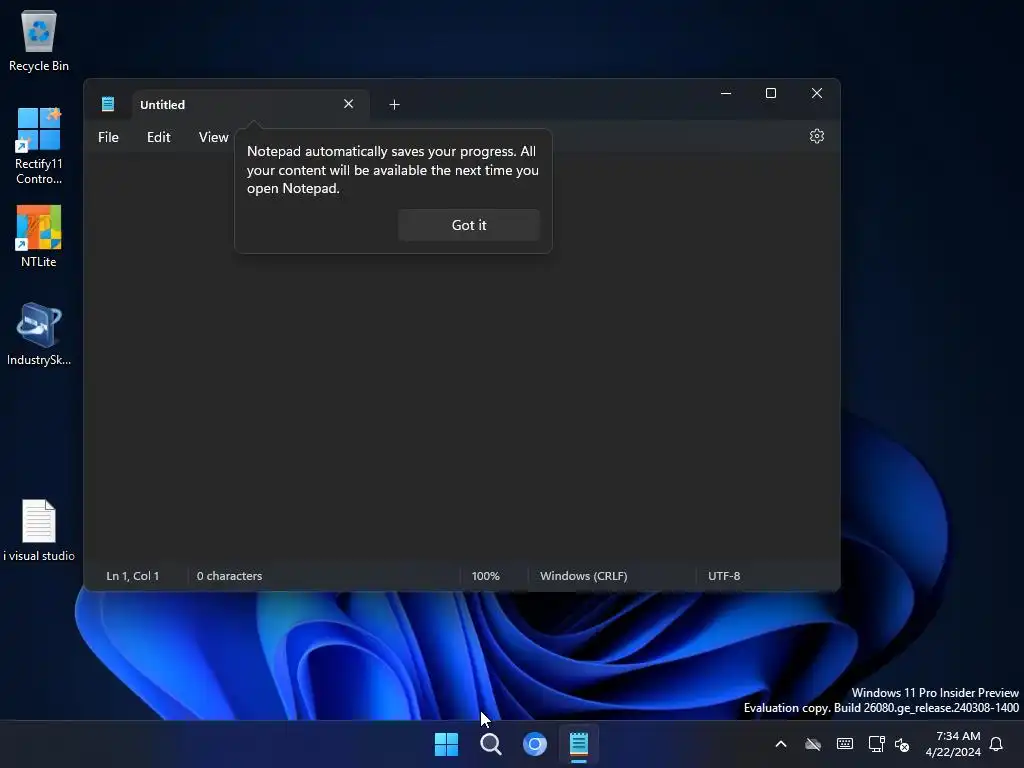The image size is (1024, 768).
Task: Select the NTLite desktop shortcut
Action: 39,236
